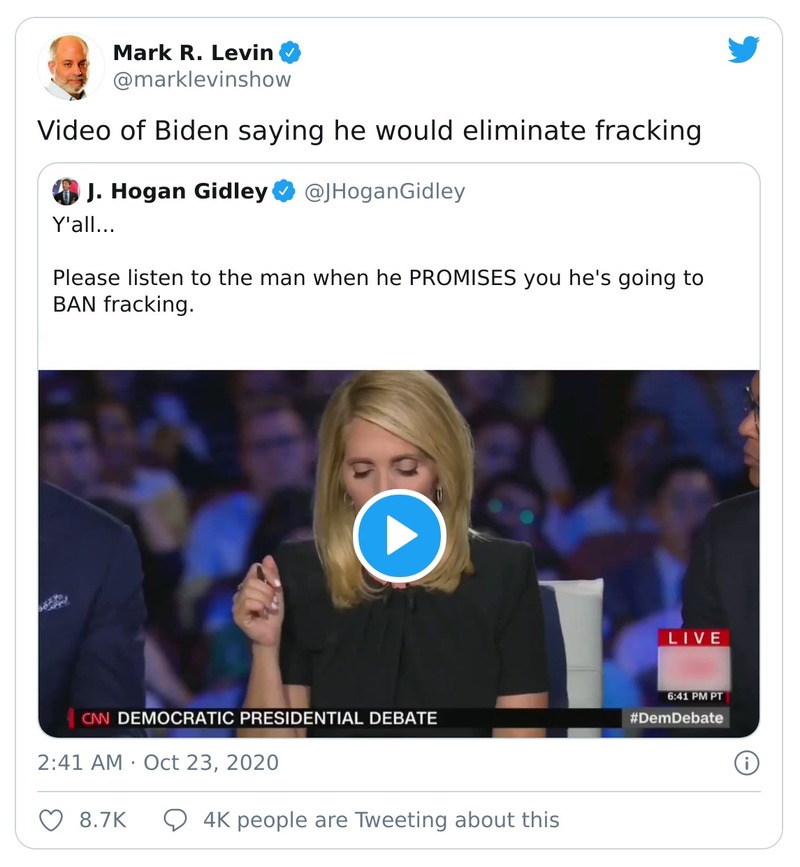The width and height of the screenshot is (800, 867).
Task: Click Mark R. Levin's profile avatar
Action: pos(70,66)
